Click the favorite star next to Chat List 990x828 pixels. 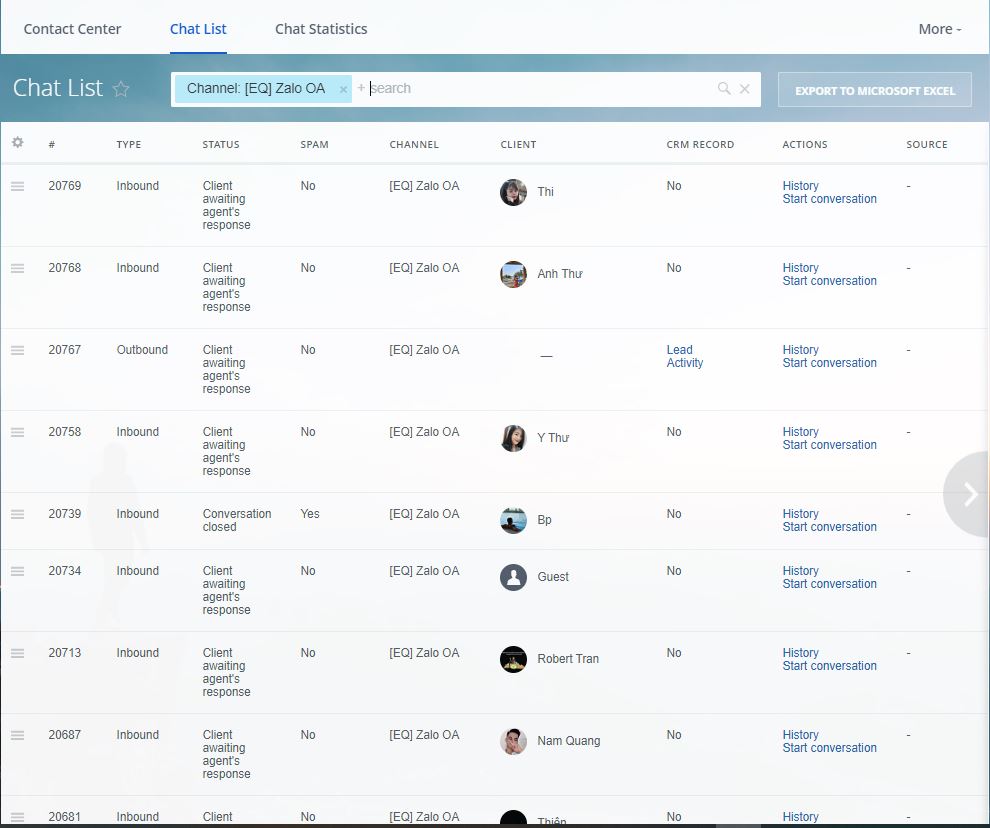point(121,89)
